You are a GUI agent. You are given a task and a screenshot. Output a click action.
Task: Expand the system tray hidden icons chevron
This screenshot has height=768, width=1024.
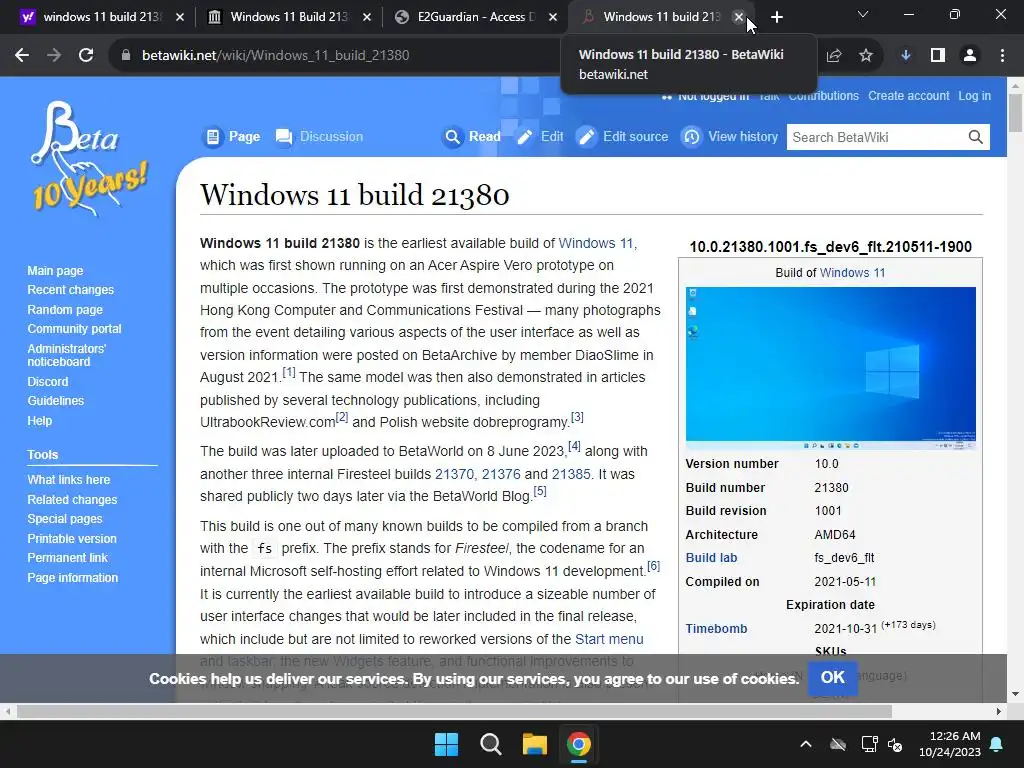tap(806, 744)
